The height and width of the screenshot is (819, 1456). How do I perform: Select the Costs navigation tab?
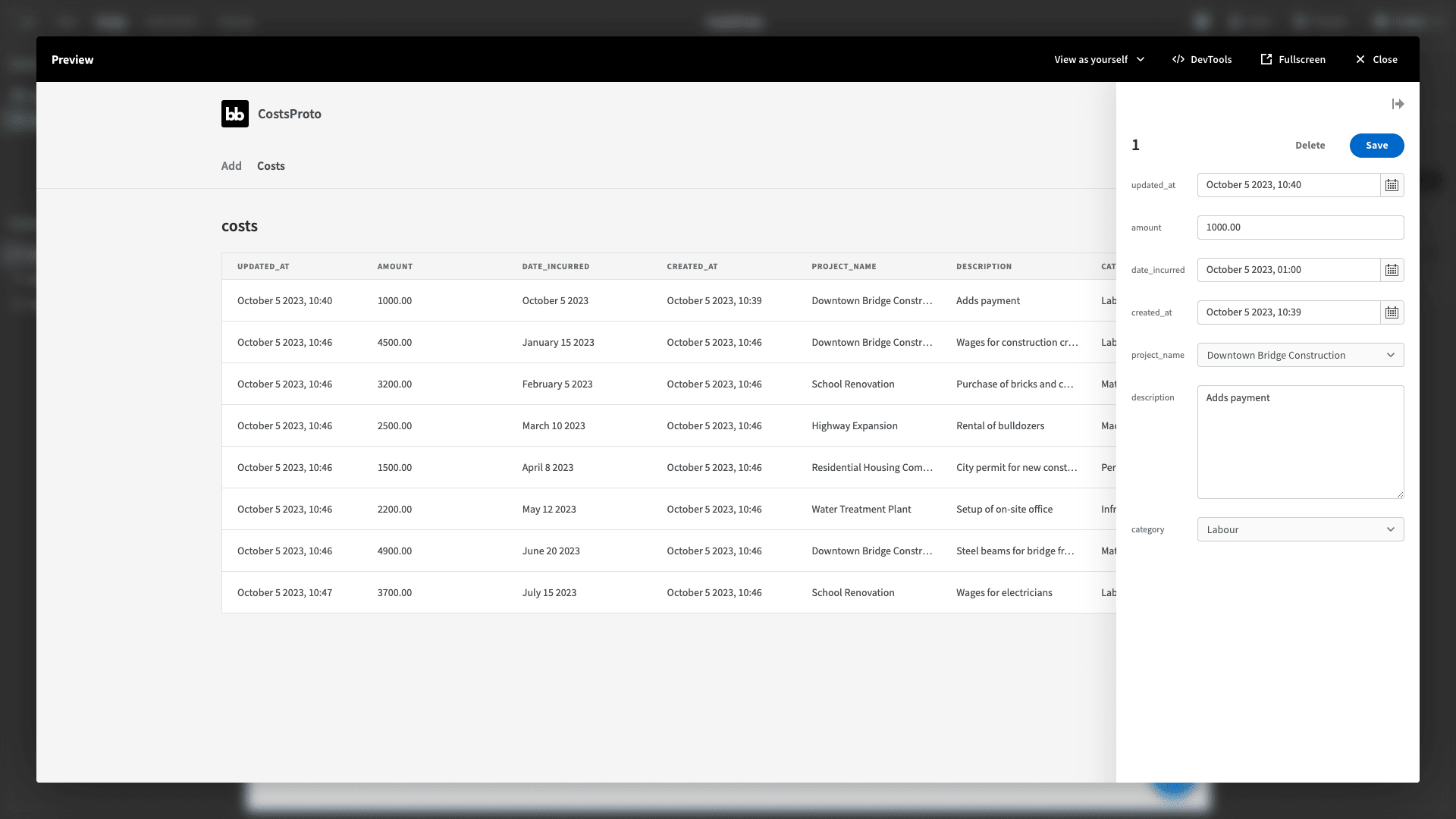click(271, 166)
